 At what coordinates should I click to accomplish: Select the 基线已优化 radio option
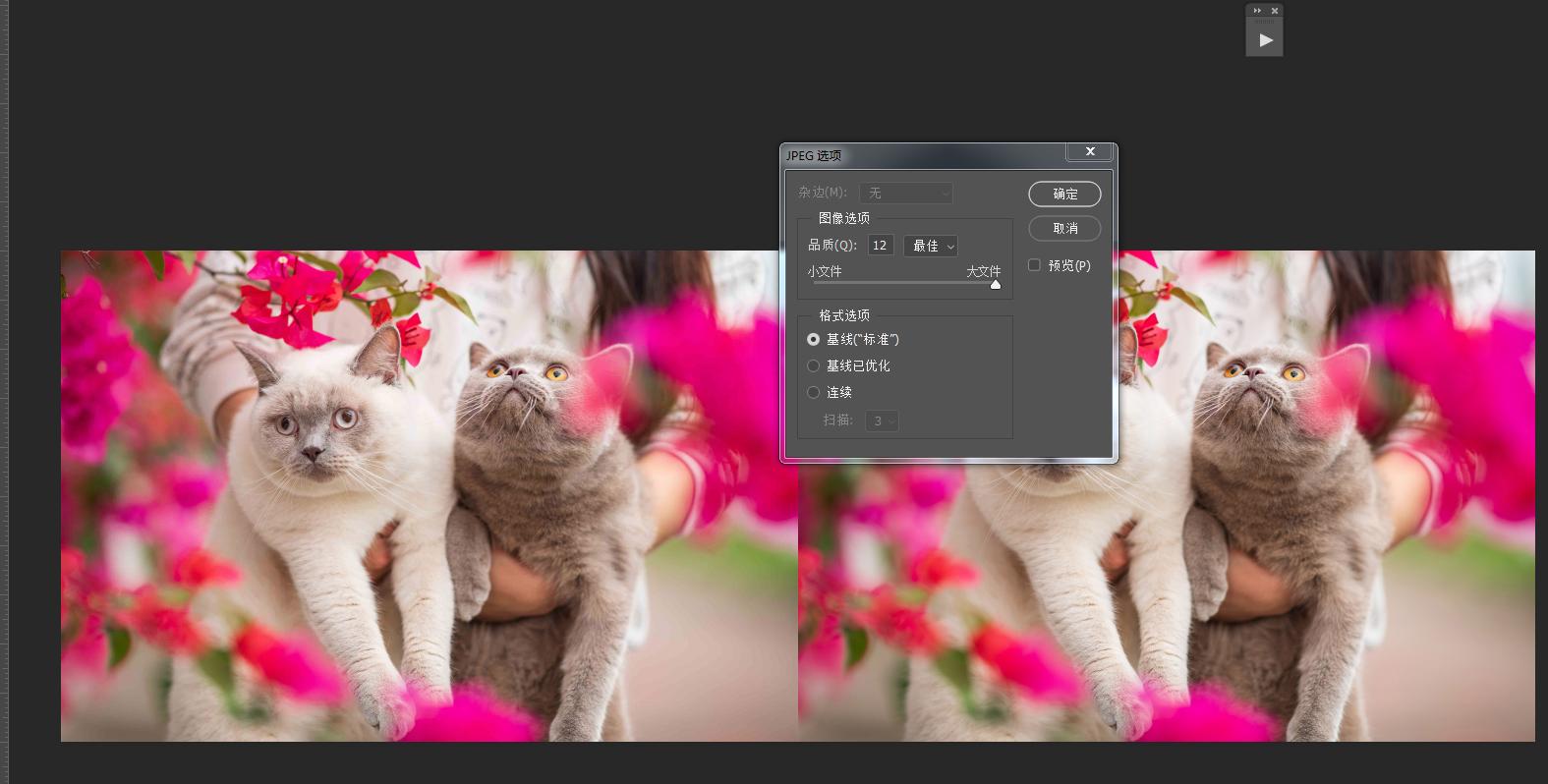(813, 365)
